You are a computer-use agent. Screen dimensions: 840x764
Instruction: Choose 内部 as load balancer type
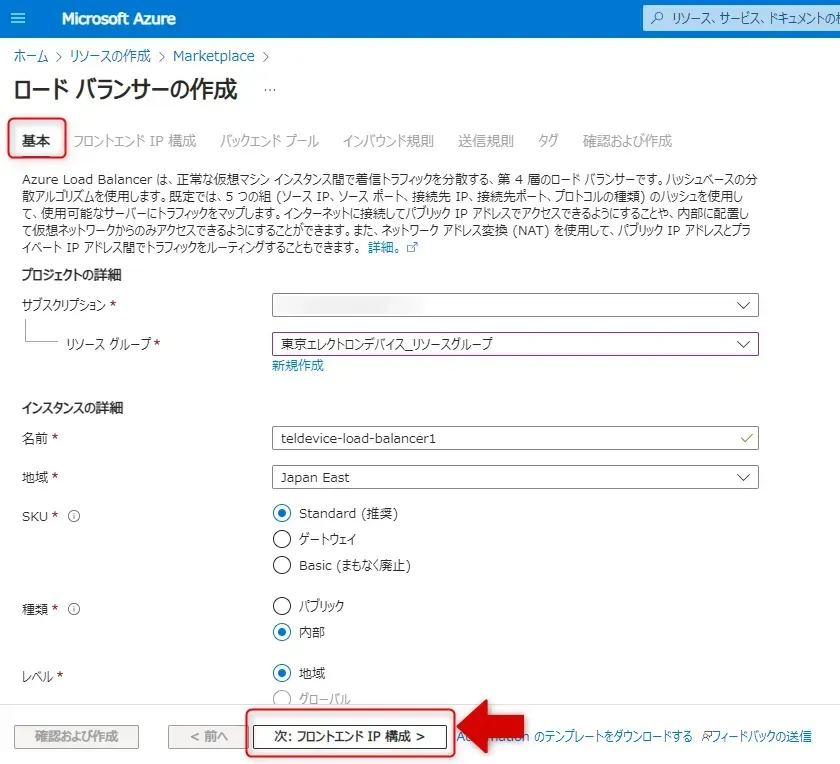282,632
